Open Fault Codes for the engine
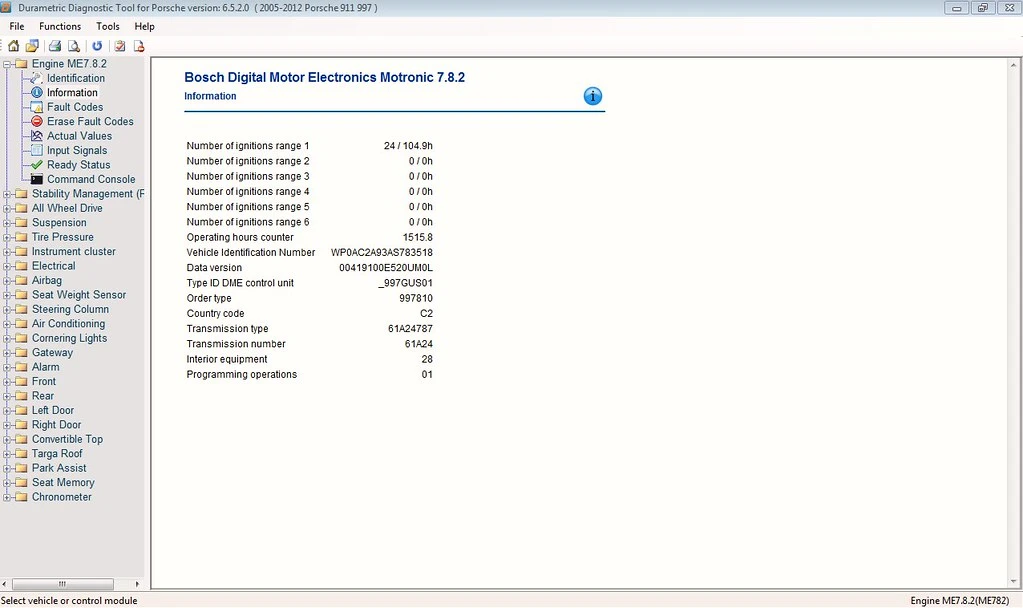The image size is (1023, 608). click(x=75, y=107)
